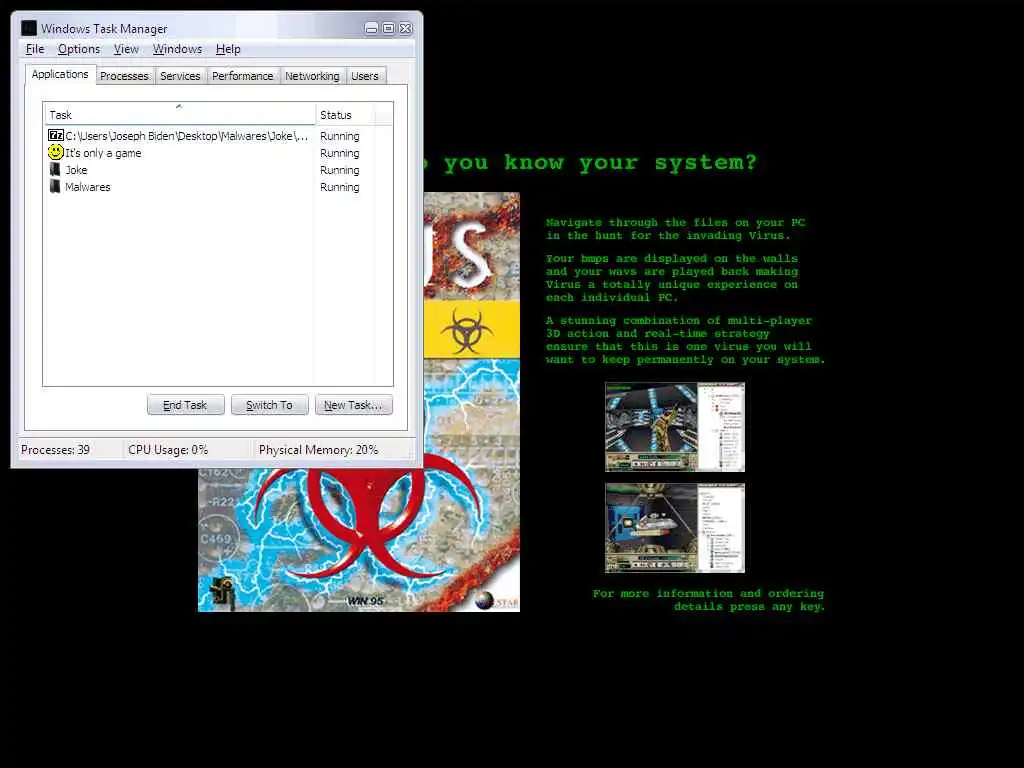
Task: Click the lower game screenshot thumbnail
Action: [675, 528]
